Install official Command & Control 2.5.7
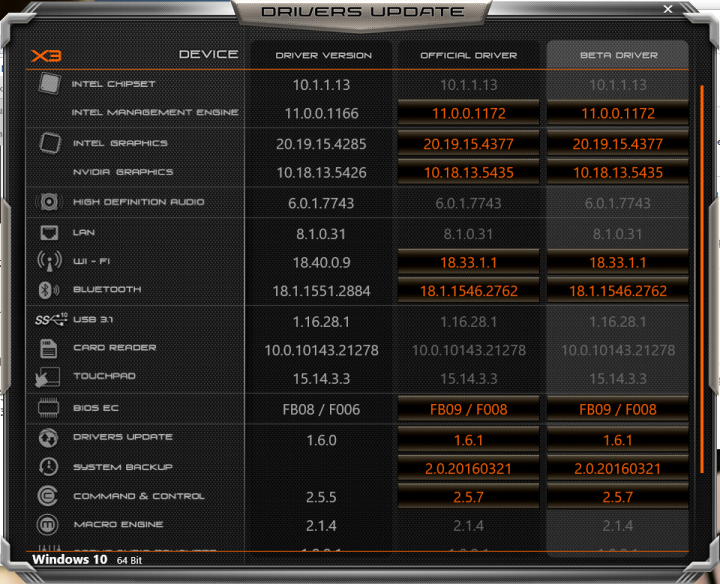Screen dimensions: 720x584 pos(468,497)
